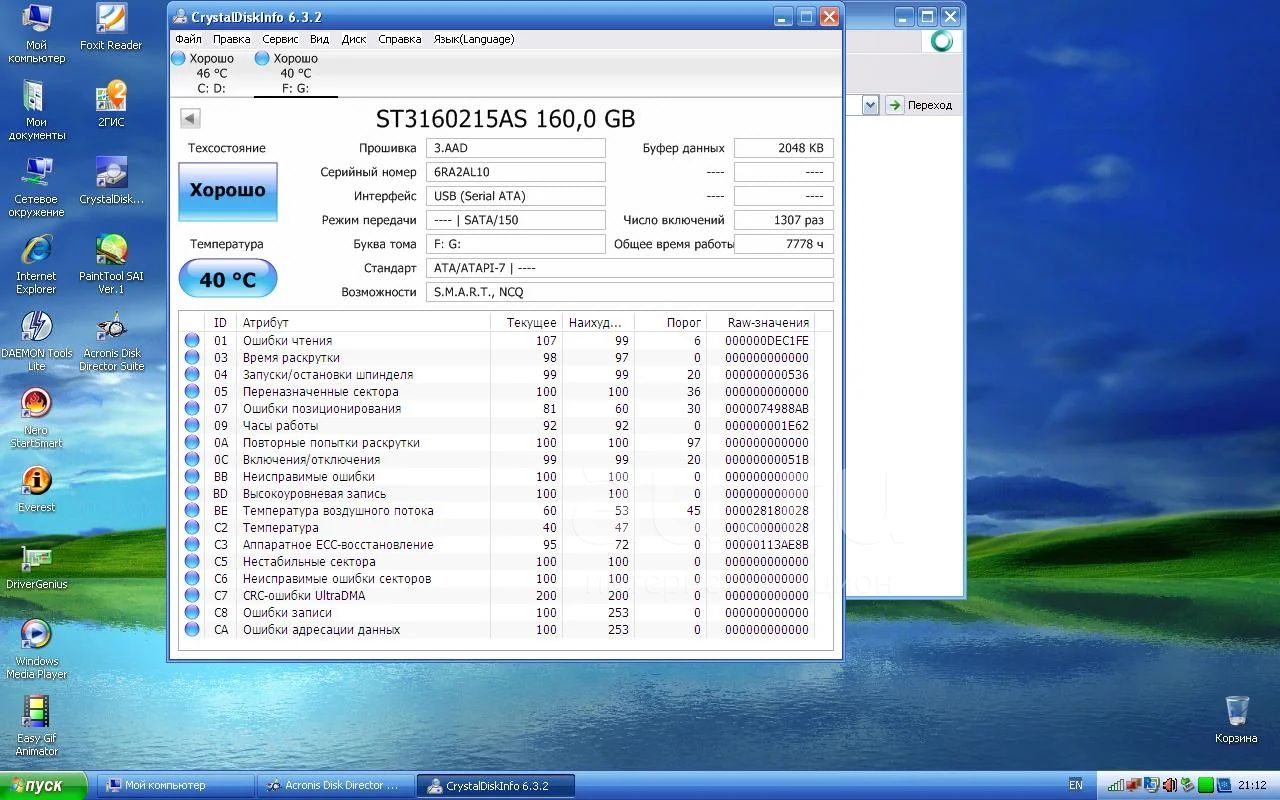Switch to Acronis Disk Director taskbar button
This screenshot has width=1280, height=800.
pyautogui.click(x=335, y=786)
